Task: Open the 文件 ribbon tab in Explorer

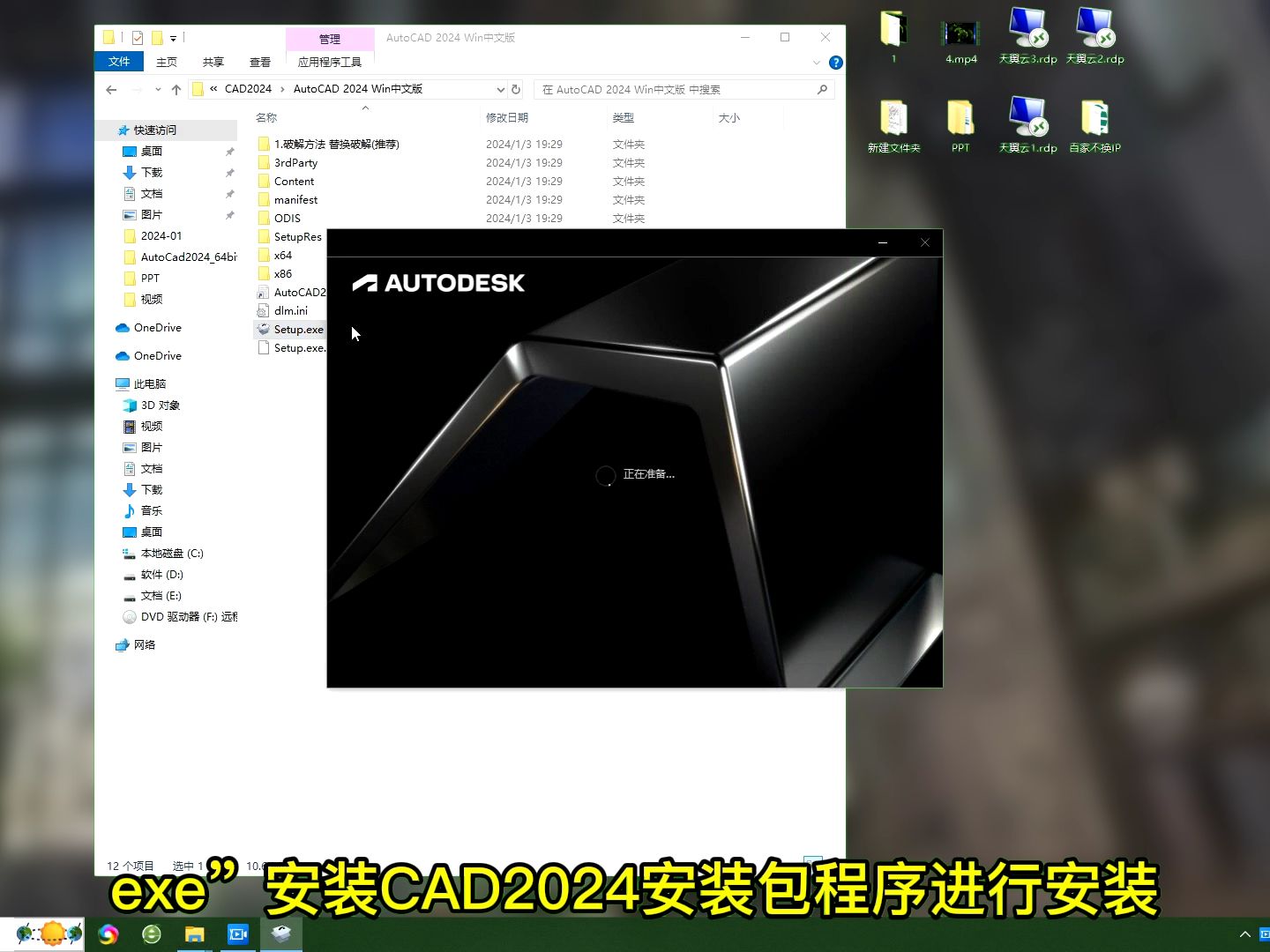Action: click(x=119, y=62)
